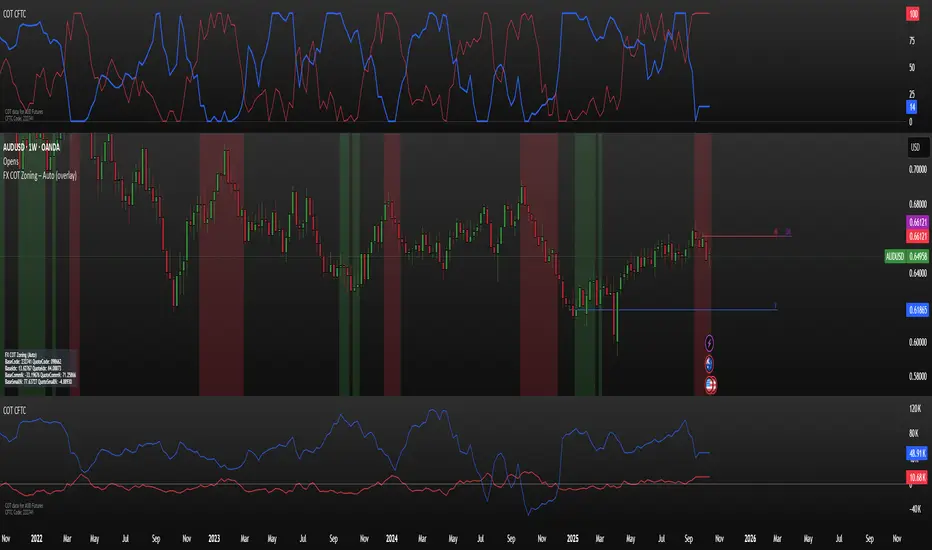Select the blue horizontal line at 0.61865

(680, 310)
